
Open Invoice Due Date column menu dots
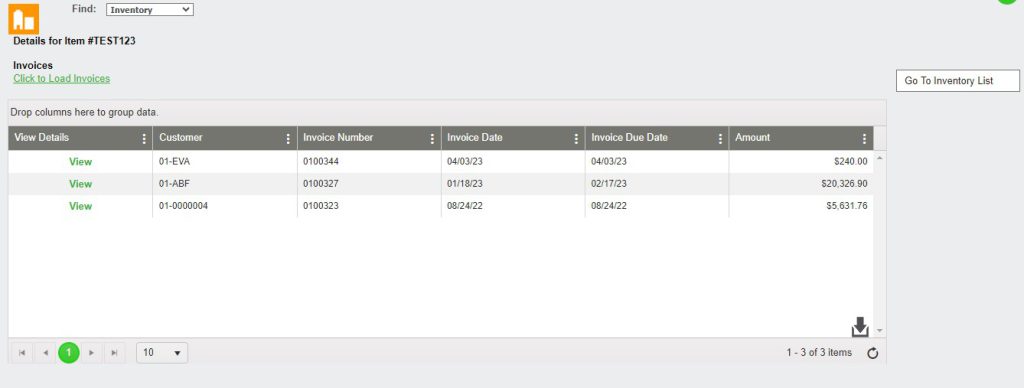720,138
